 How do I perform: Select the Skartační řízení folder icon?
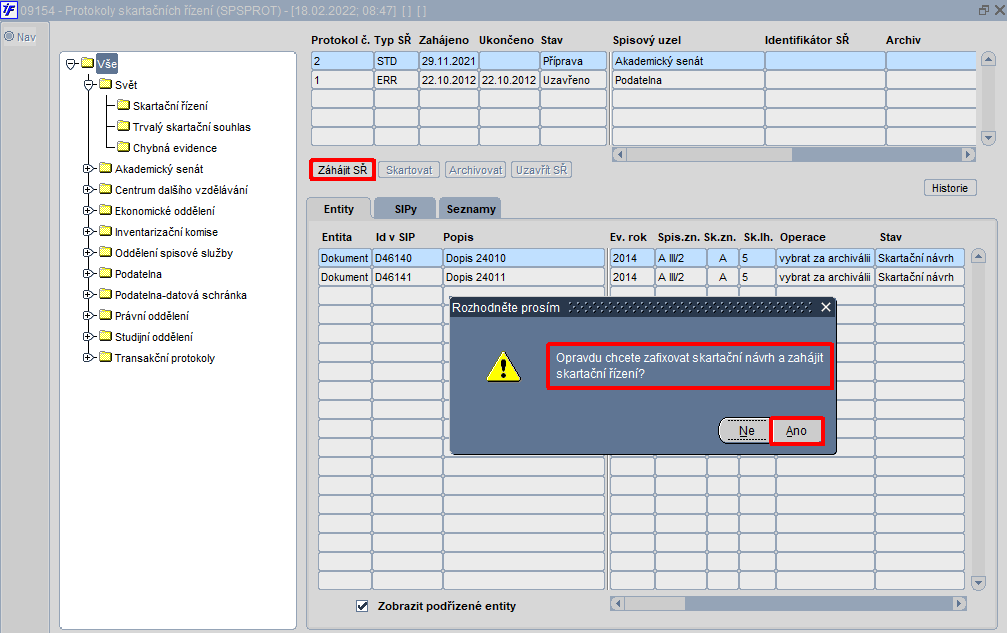pyautogui.click(x=124, y=106)
